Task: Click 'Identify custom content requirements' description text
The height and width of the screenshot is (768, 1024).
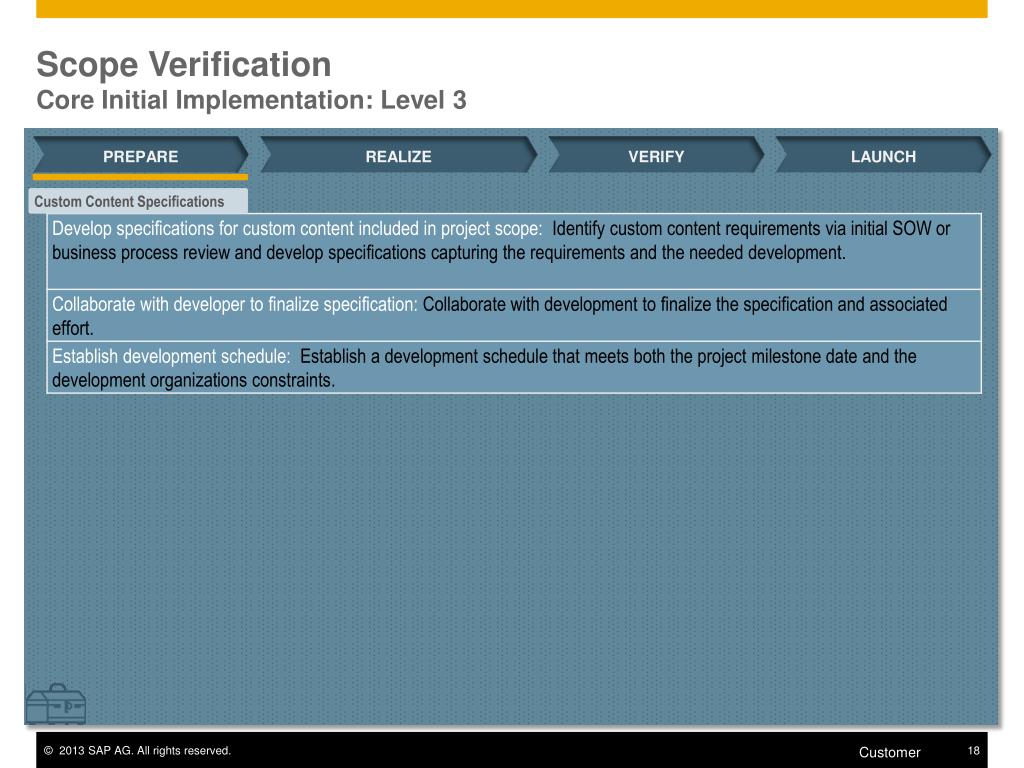Action: 750,229
